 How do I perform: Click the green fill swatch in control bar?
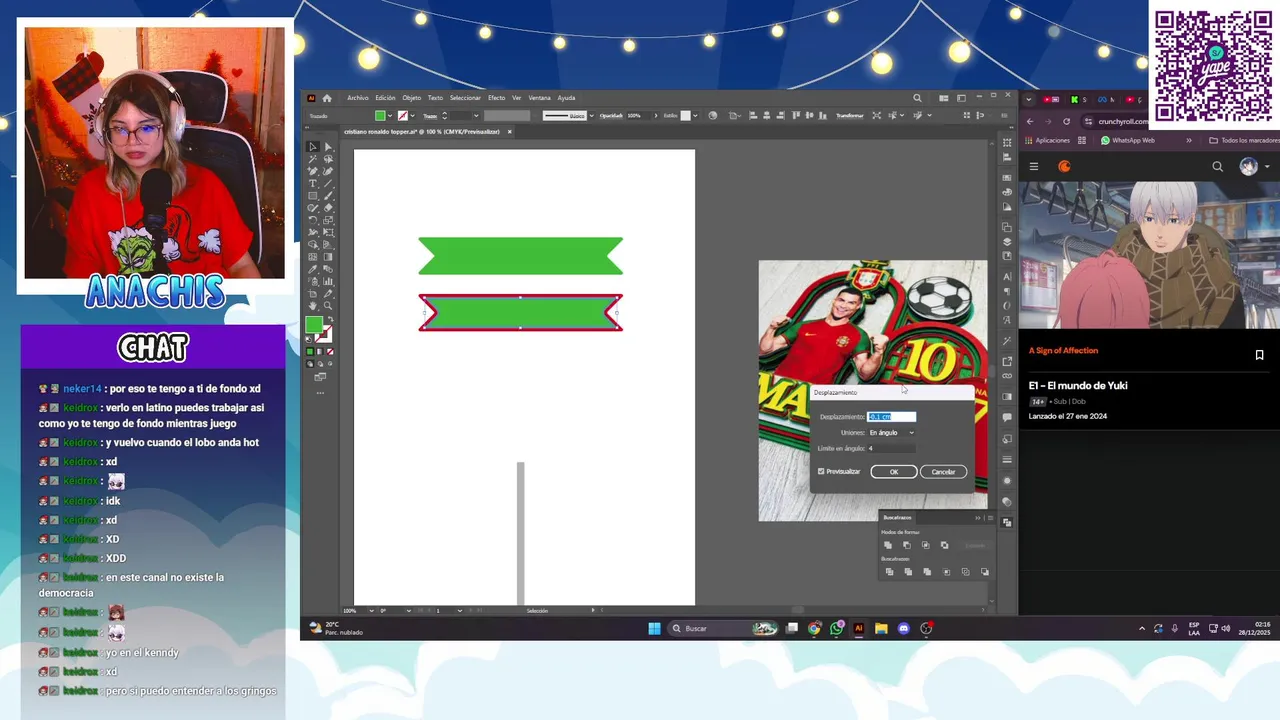tap(380, 115)
